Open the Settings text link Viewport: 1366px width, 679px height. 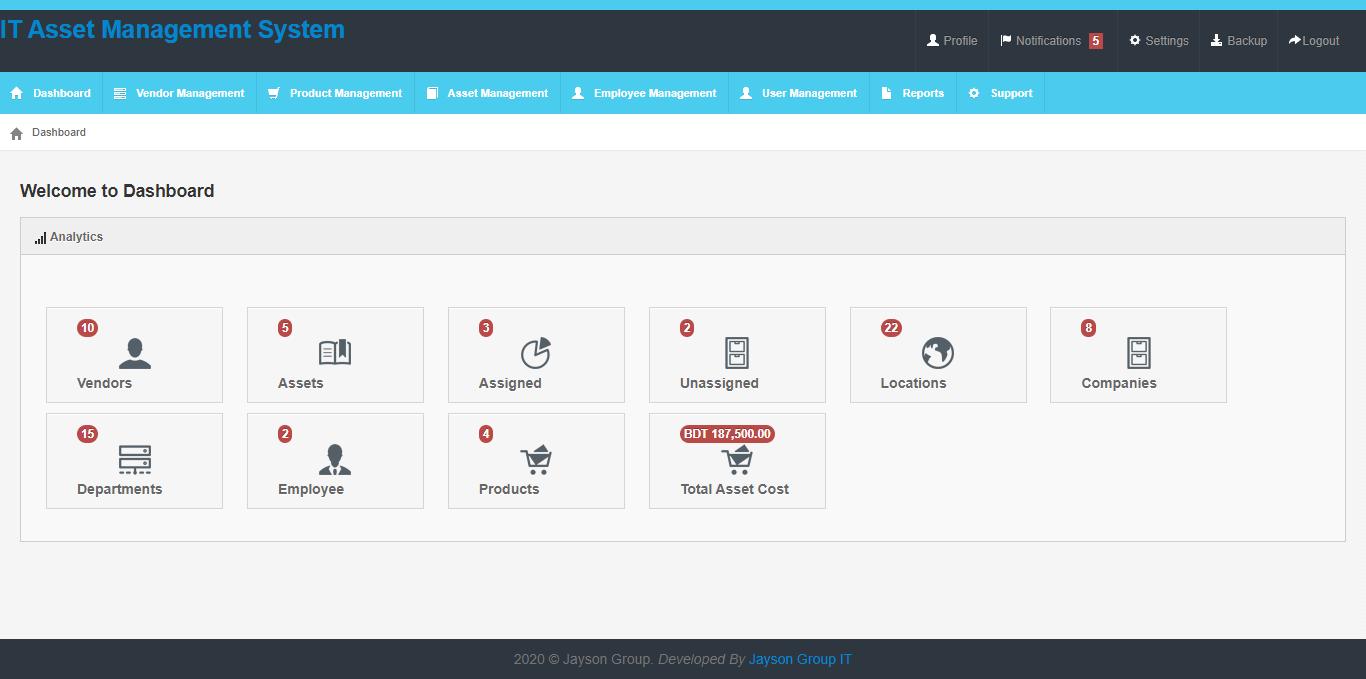click(1167, 41)
